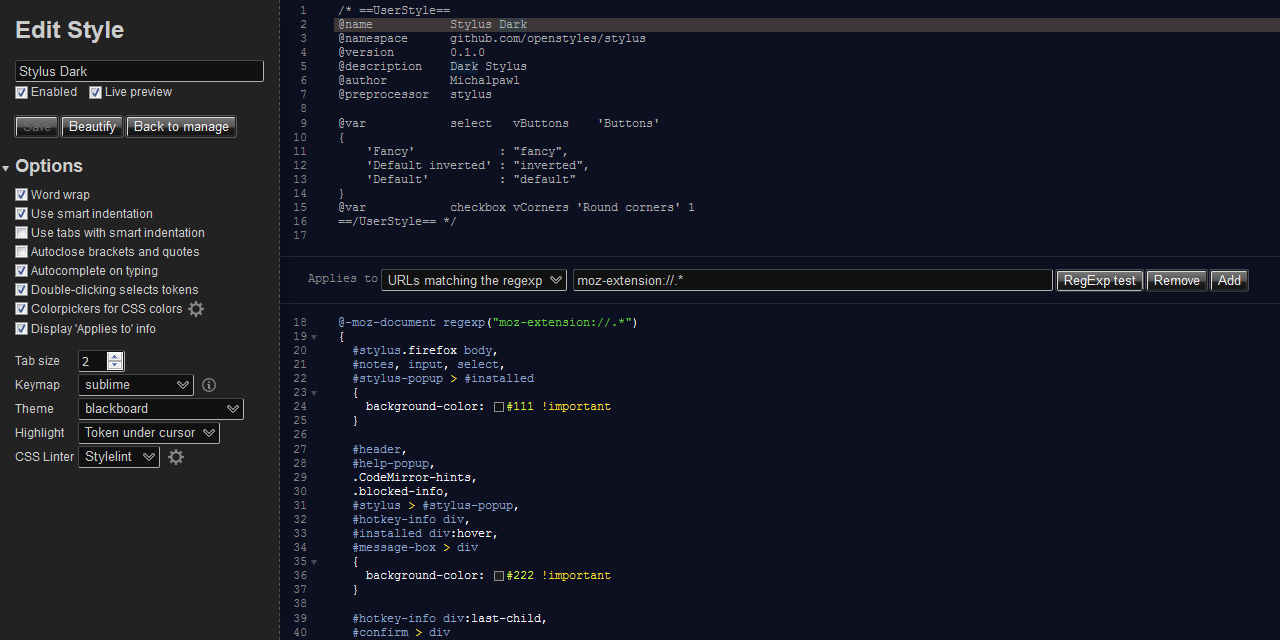Fold code block at line 35
This screenshot has width=1280, height=640.
point(314,562)
